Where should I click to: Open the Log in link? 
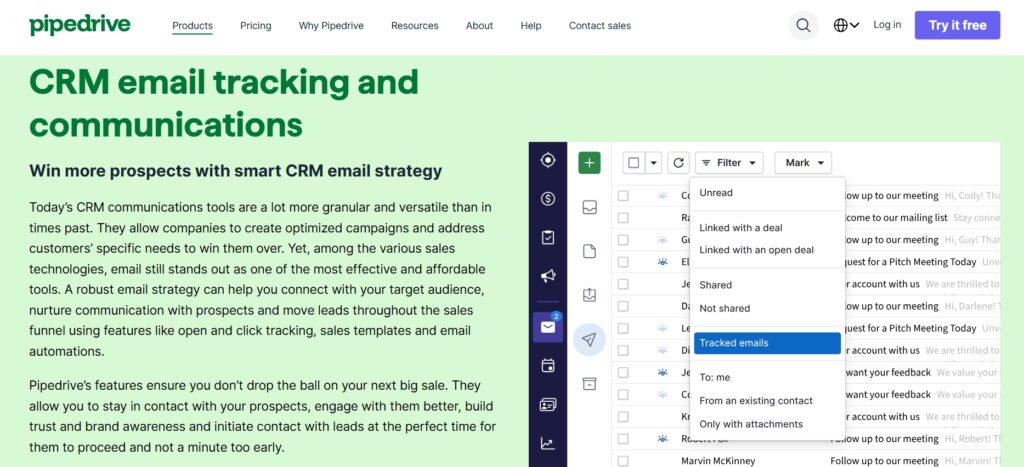point(887,25)
